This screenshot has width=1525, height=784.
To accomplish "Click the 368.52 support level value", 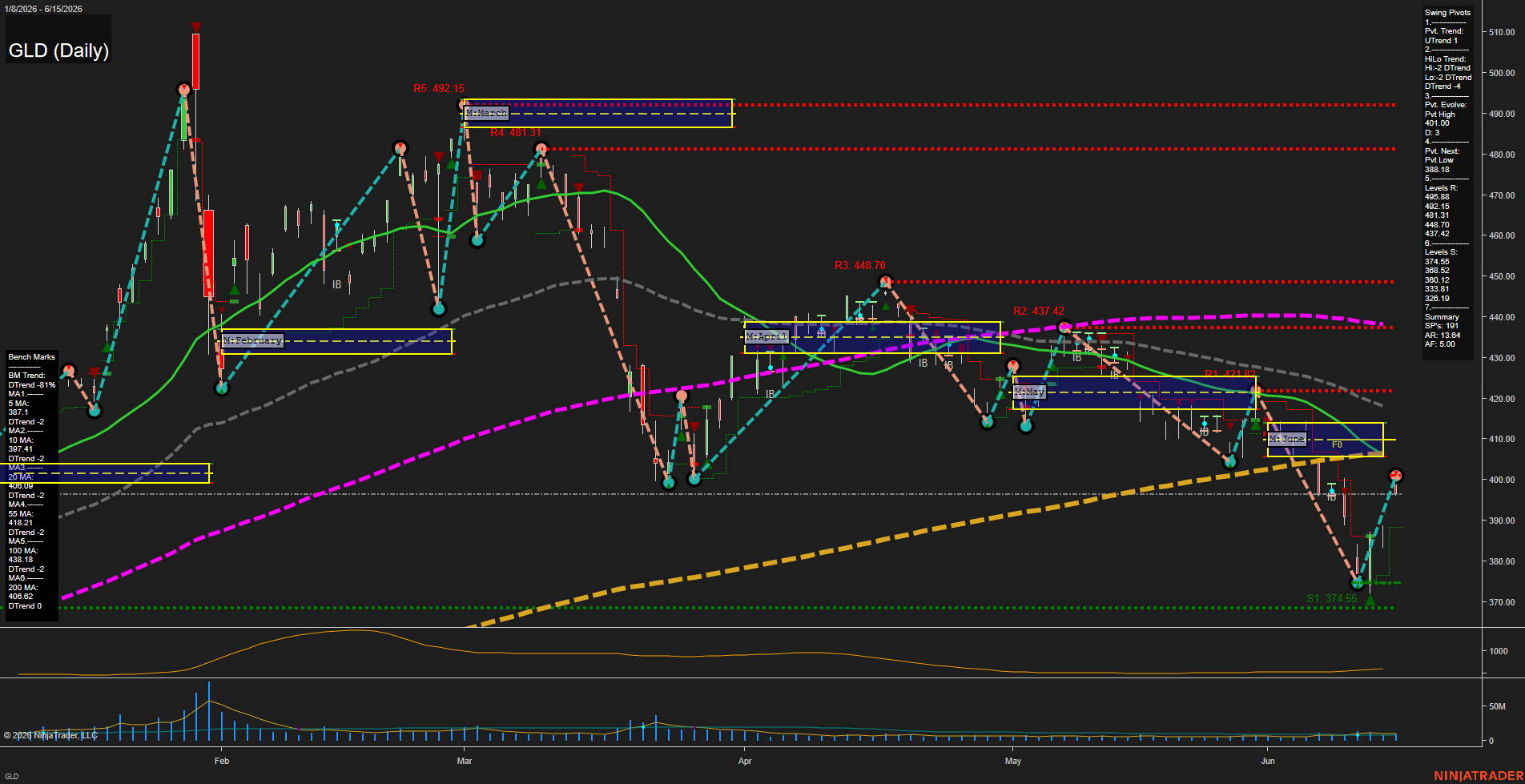I will tap(1437, 271).
